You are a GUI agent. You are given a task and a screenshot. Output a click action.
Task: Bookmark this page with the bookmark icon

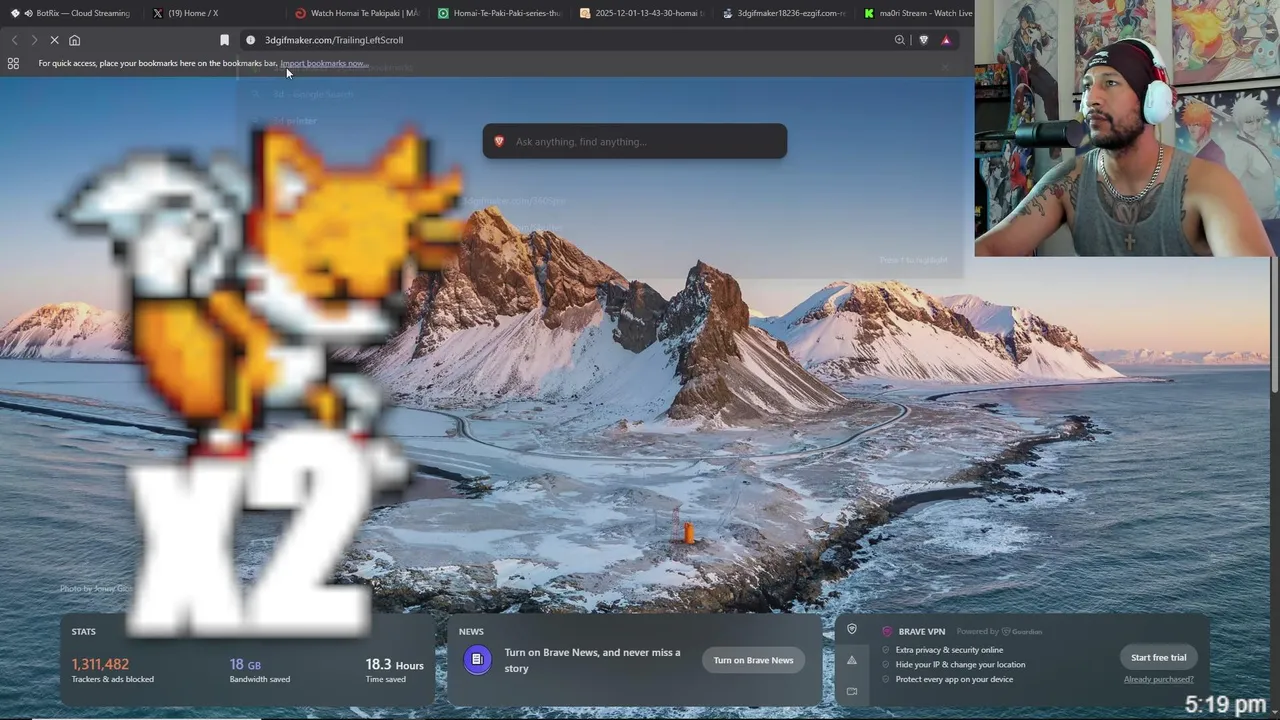[x=224, y=40]
